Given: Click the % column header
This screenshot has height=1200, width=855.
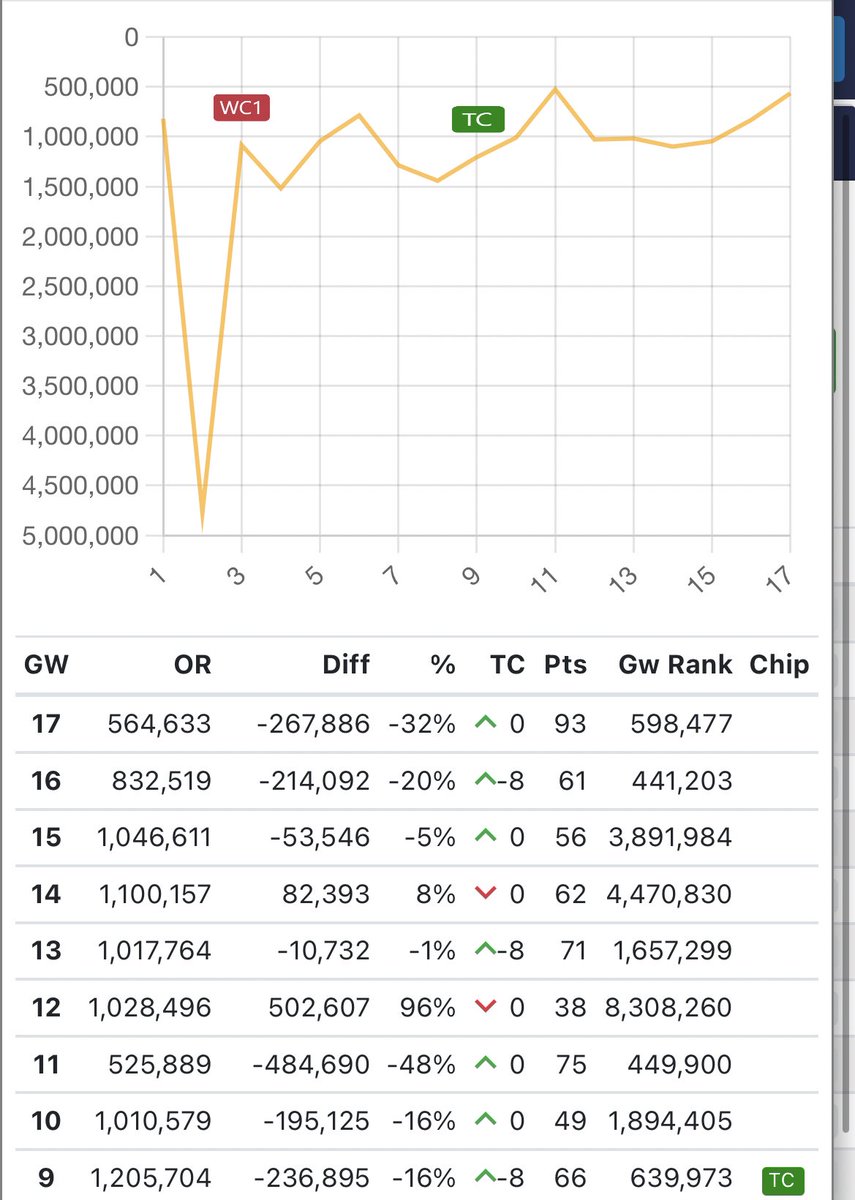Looking at the screenshot, I should [443, 665].
